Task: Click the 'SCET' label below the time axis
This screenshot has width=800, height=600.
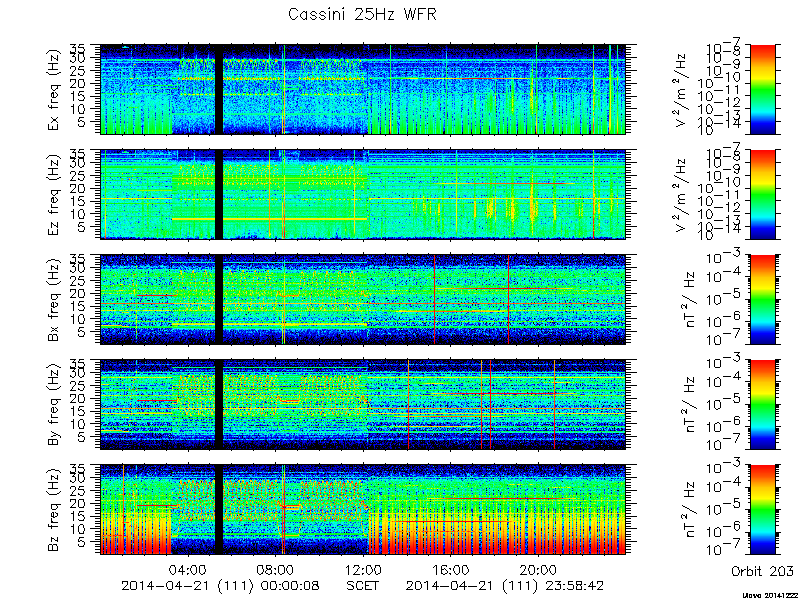Action: [362, 585]
